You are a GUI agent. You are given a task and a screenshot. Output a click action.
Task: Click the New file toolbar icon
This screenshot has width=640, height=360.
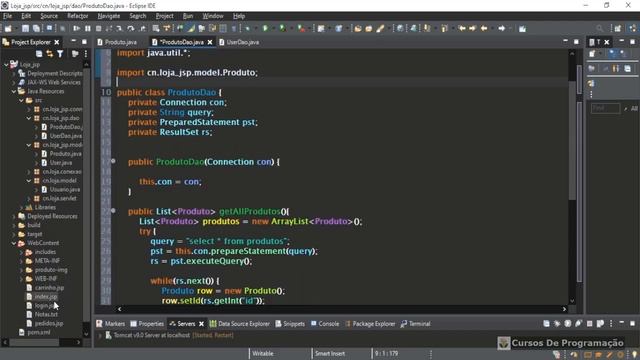tap(8, 28)
